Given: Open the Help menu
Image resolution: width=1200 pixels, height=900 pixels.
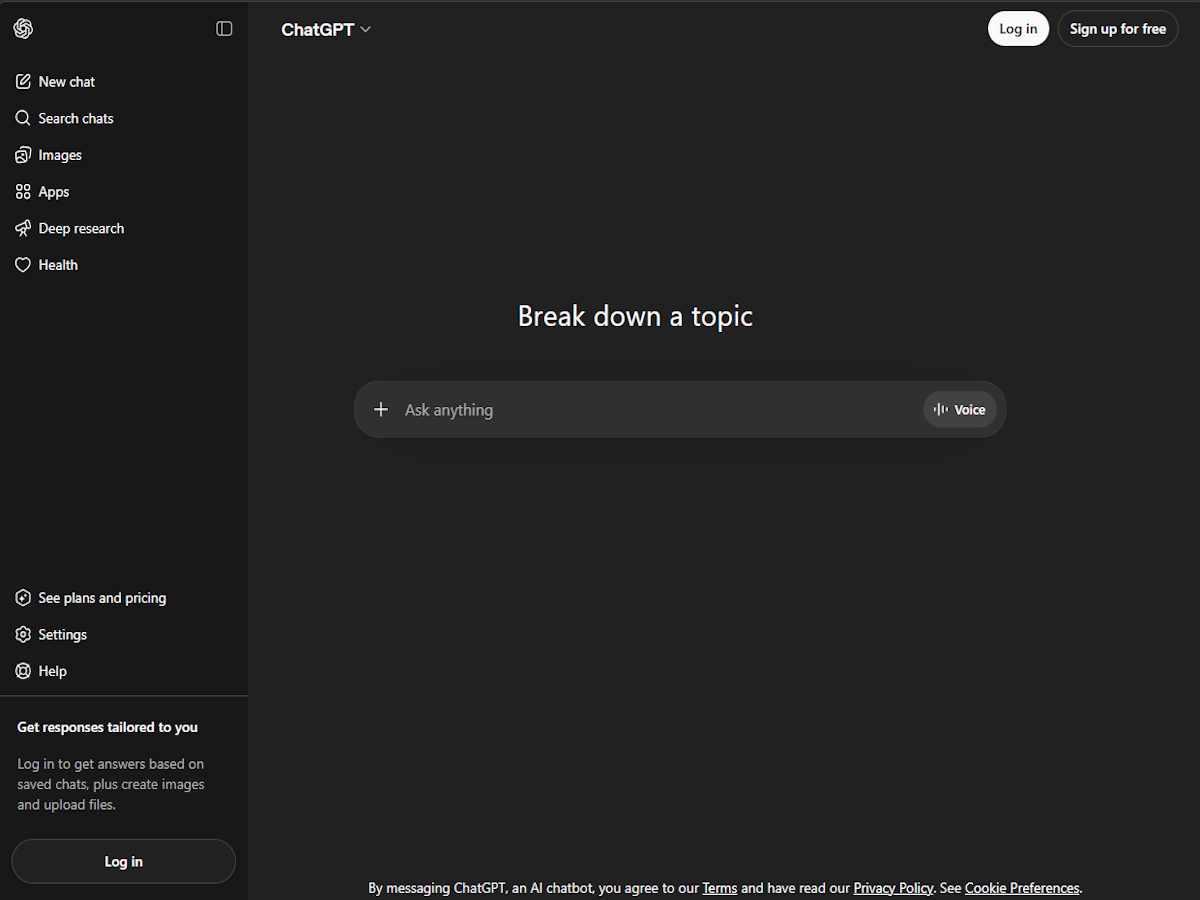Looking at the screenshot, I should click(52, 670).
